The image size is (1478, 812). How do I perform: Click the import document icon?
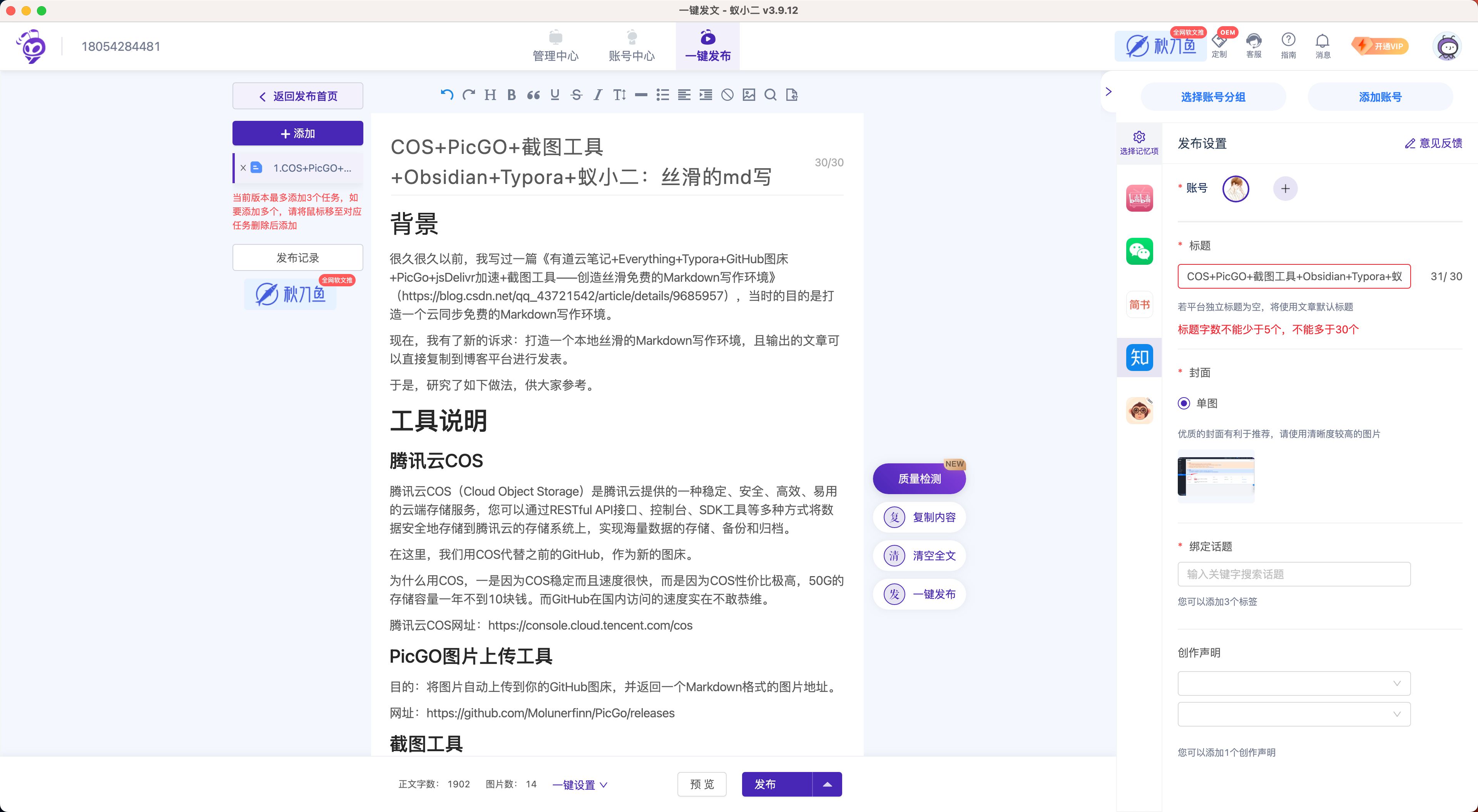(792, 95)
